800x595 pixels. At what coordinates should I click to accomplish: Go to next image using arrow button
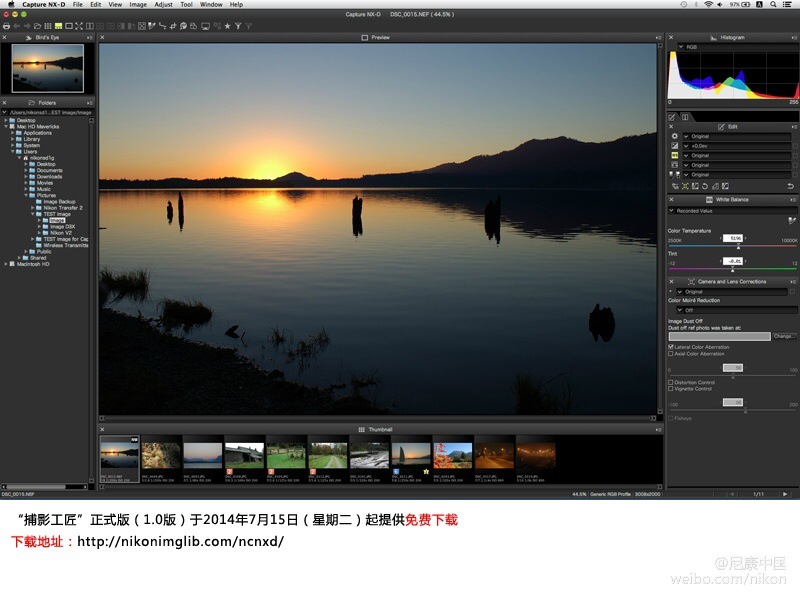point(784,494)
